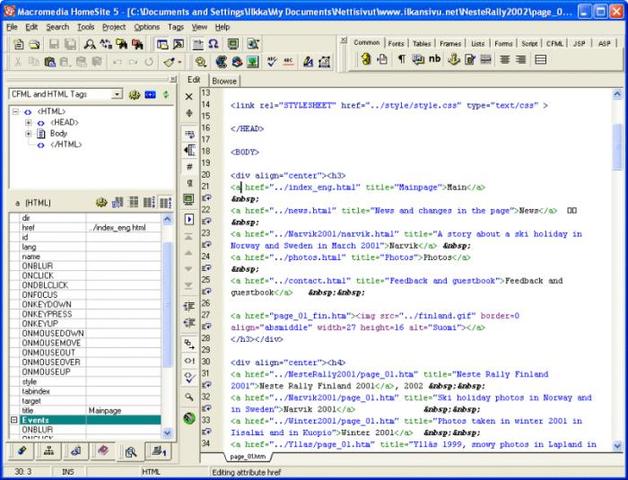Expand the Body node in tag tree
The image size is (628, 480).
click(x=28, y=133)
